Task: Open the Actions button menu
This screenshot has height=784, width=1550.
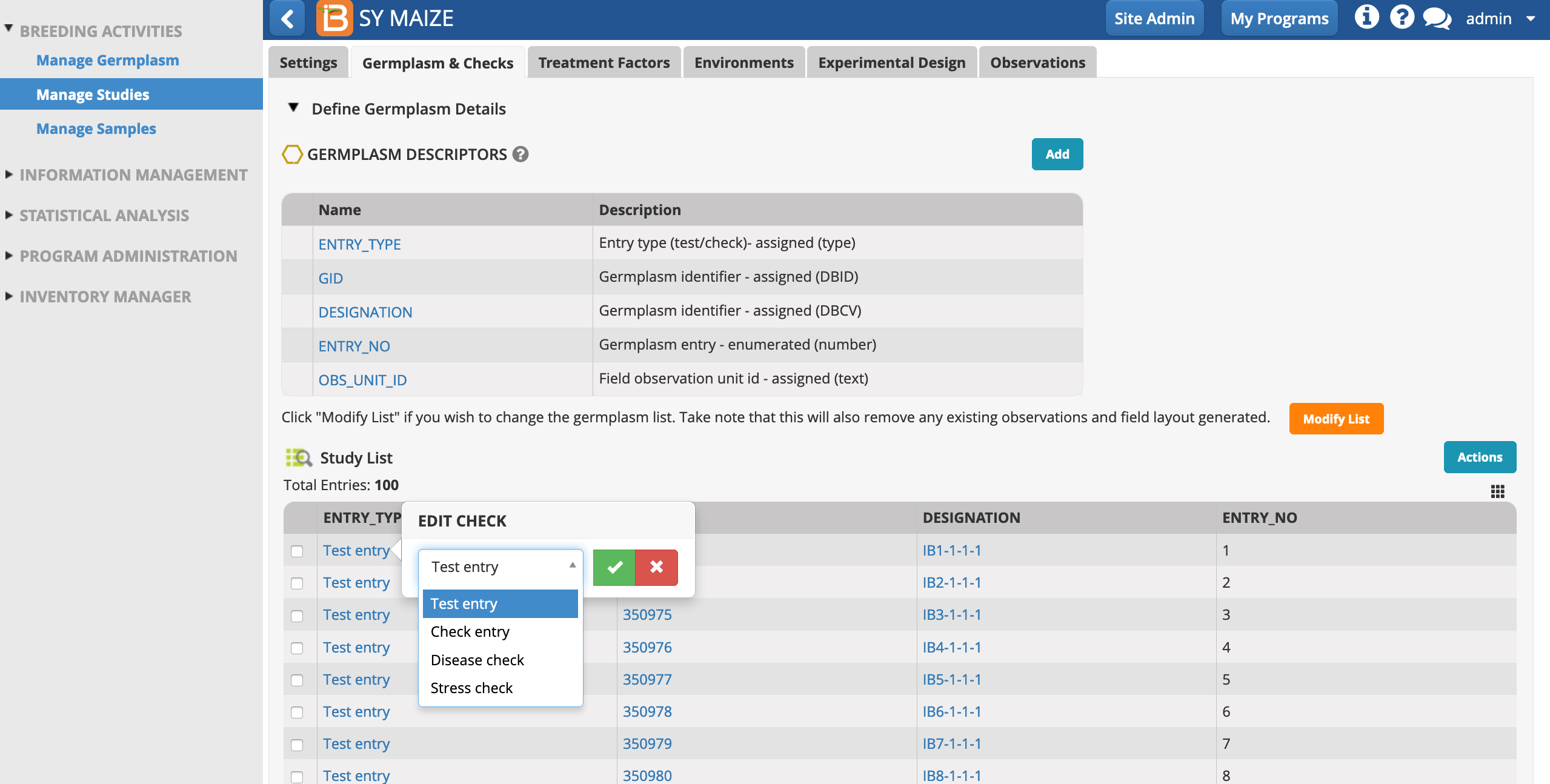Action: coord(1480,457)
